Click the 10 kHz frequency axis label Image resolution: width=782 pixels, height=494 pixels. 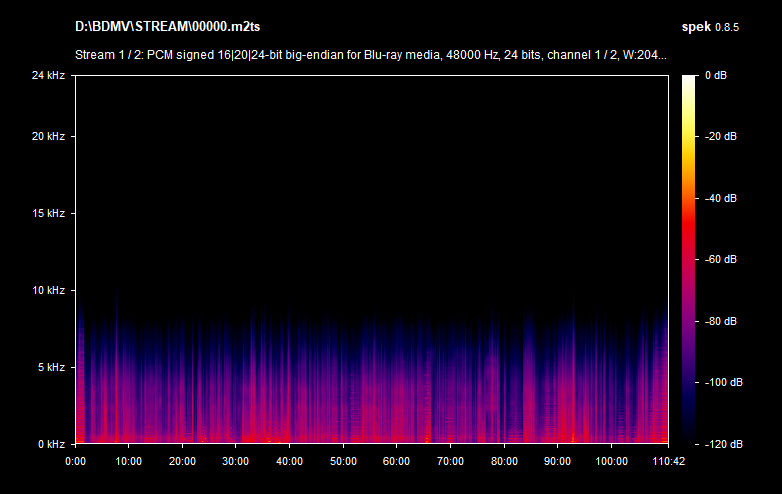point(48,290)
